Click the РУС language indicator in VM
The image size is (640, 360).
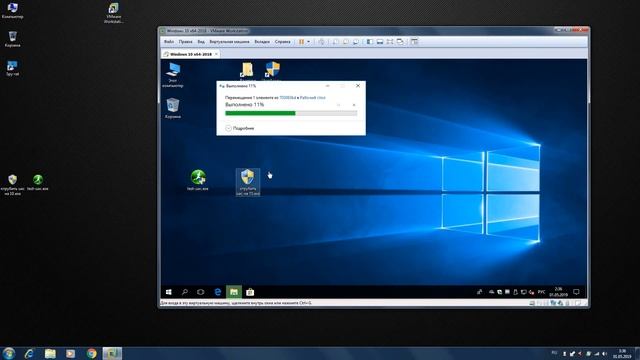[x=541, y=292]
